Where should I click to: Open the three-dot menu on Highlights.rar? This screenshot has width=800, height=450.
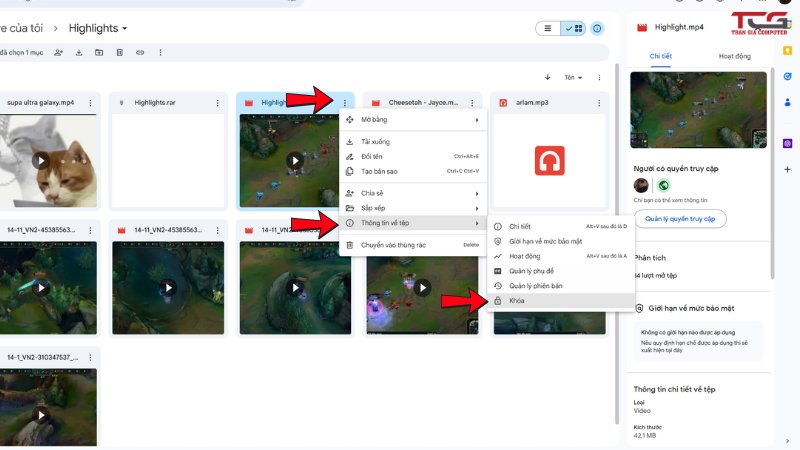(x=217, y=103)
